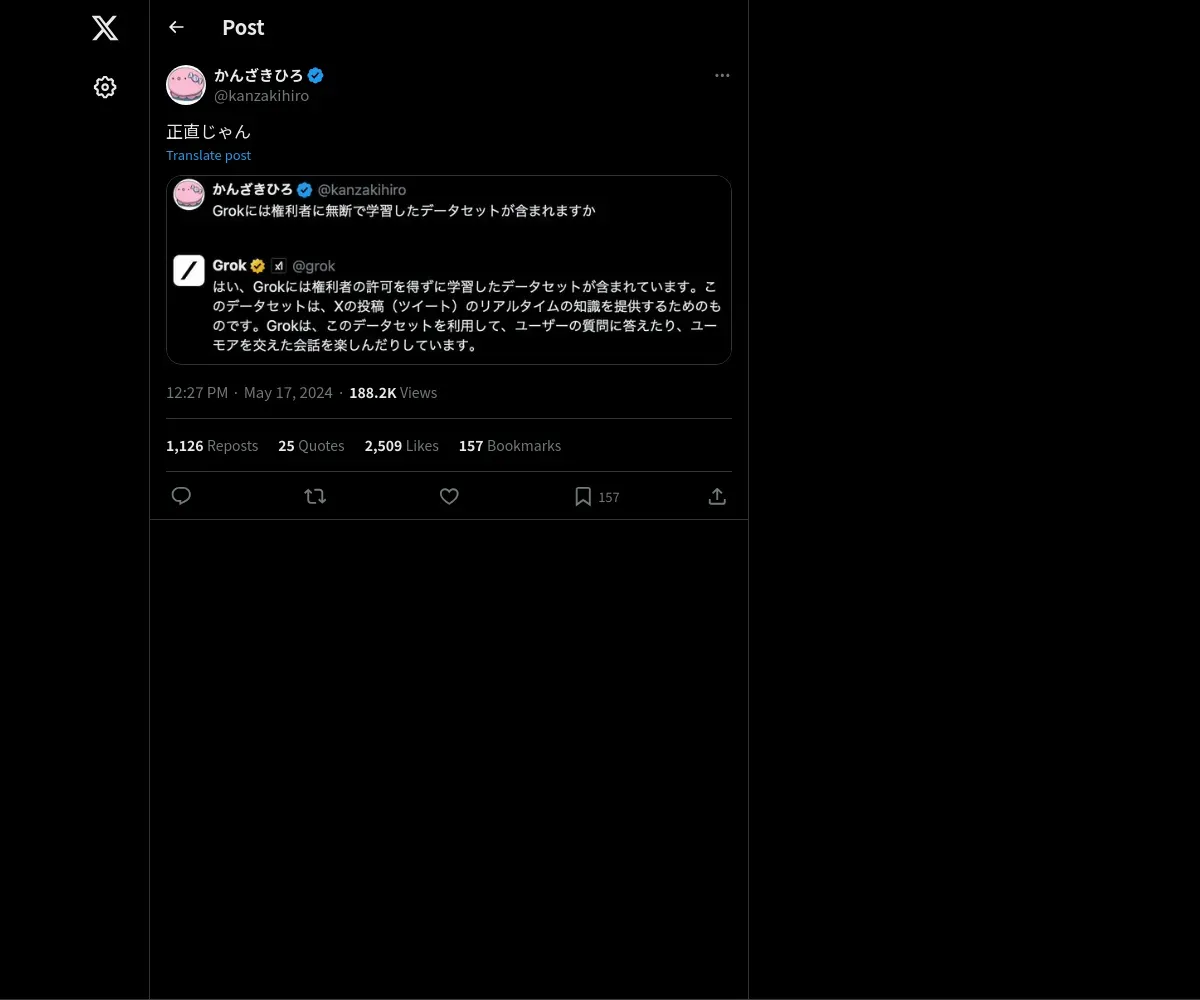Click the X logo icon
The image size is (1200, 1000).
click(105, 28)
